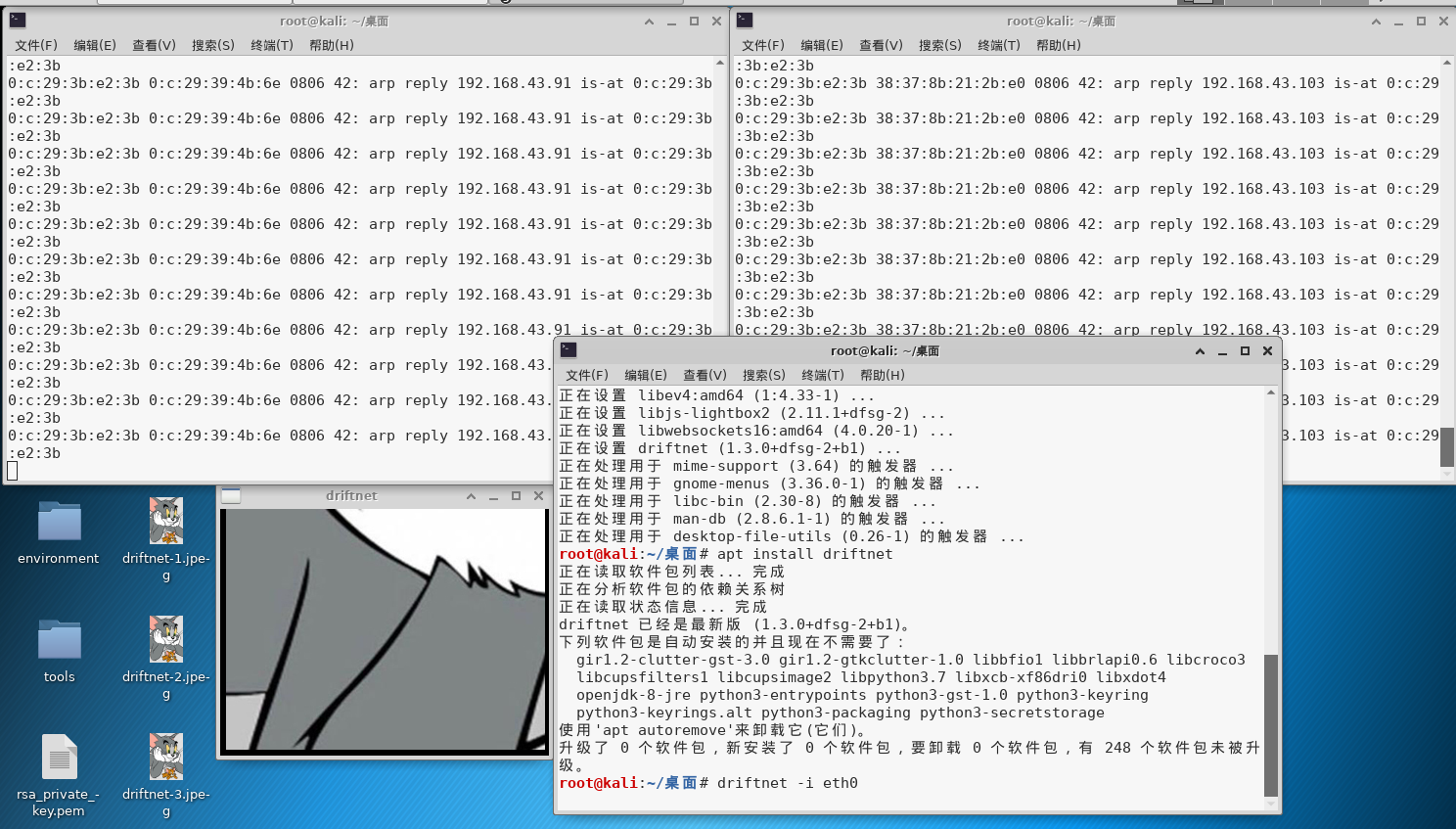Minimize the front terminal window
Viewport: 1456px width, 829px height.
coord(1222,351)
